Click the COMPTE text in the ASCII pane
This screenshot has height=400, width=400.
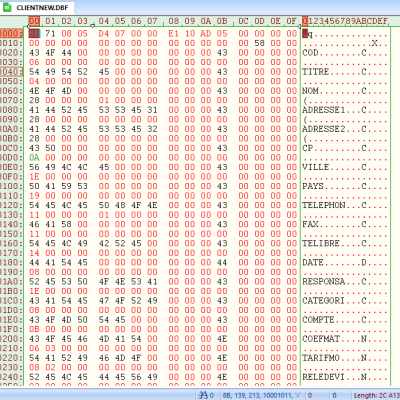(318, 320)
